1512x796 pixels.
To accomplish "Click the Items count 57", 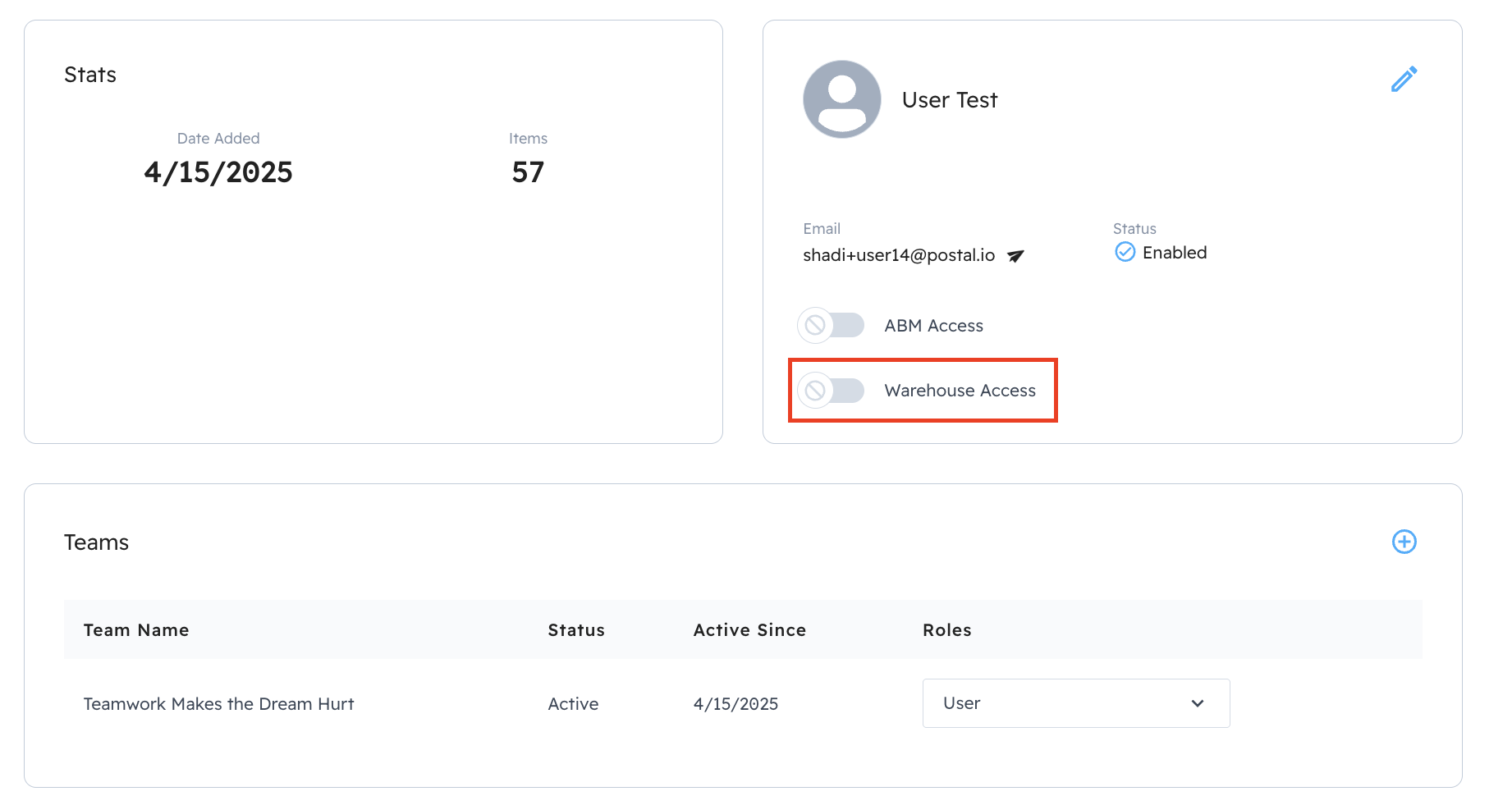I will coord(528,172).
